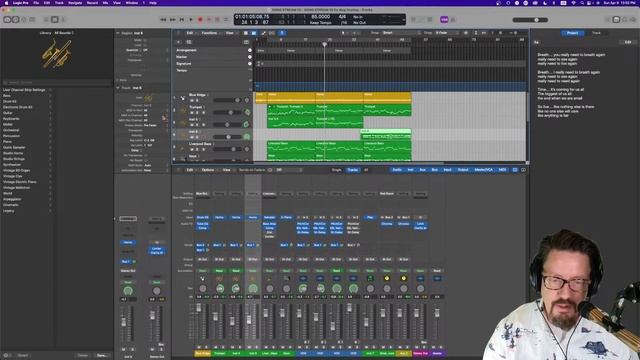Toggle the Note Pad button at top right
640x360 pixels.
[616, 20]
